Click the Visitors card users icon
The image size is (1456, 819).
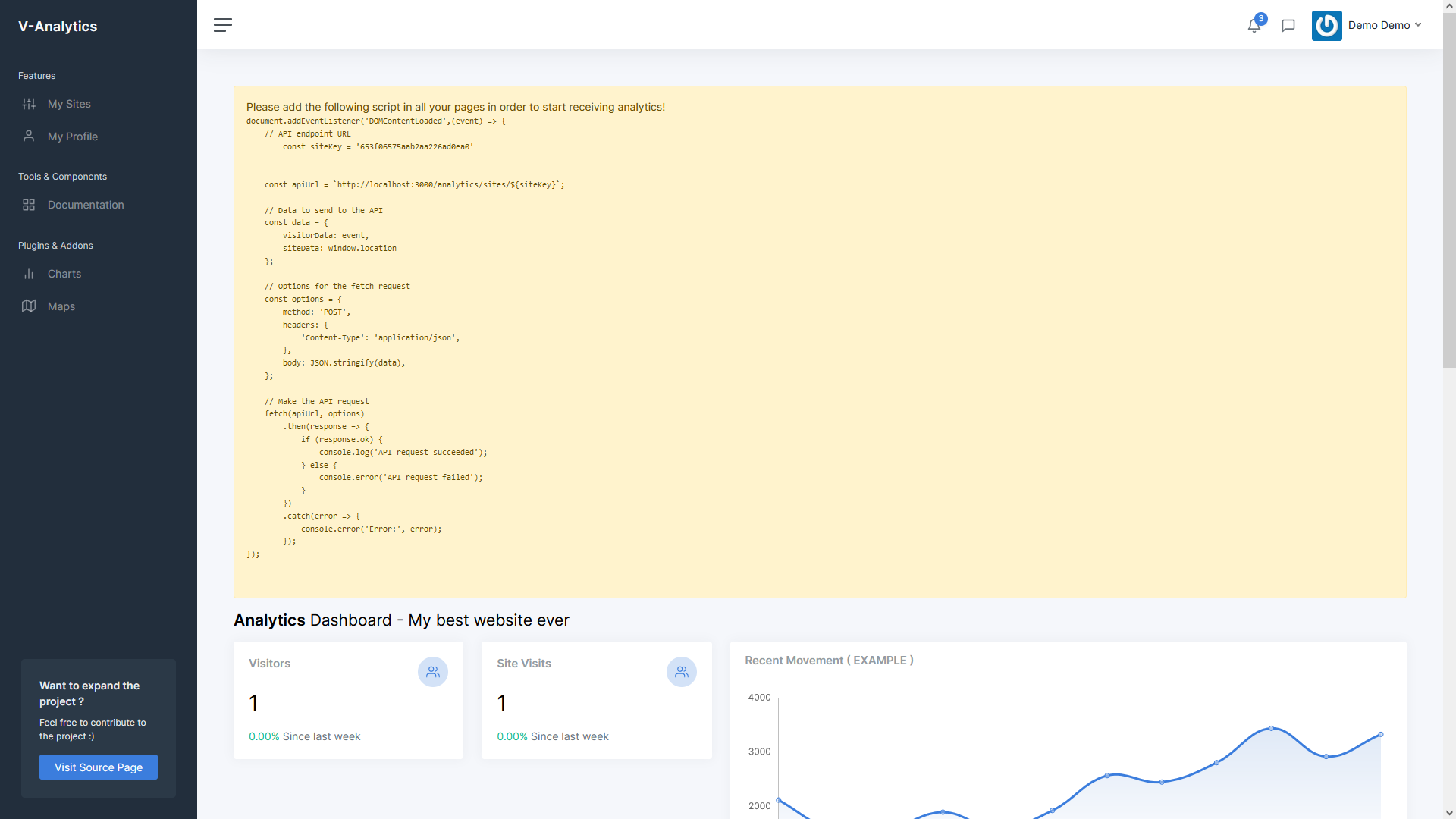coord(433,672)
